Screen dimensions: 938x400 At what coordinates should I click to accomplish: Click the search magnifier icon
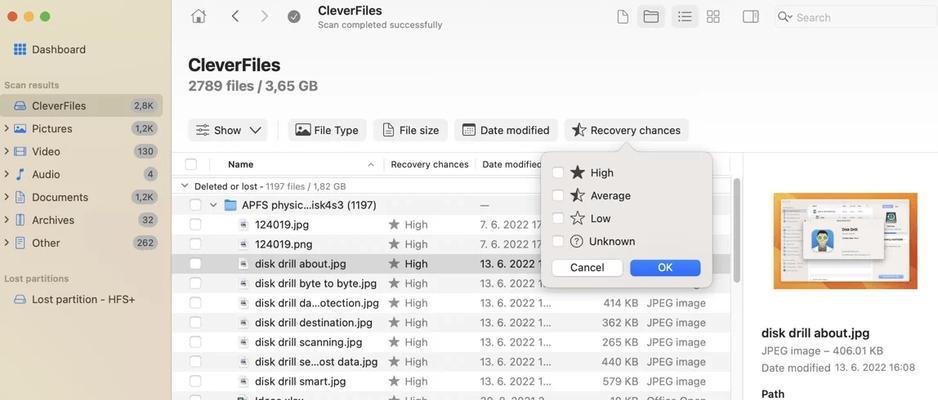(785, 17)
